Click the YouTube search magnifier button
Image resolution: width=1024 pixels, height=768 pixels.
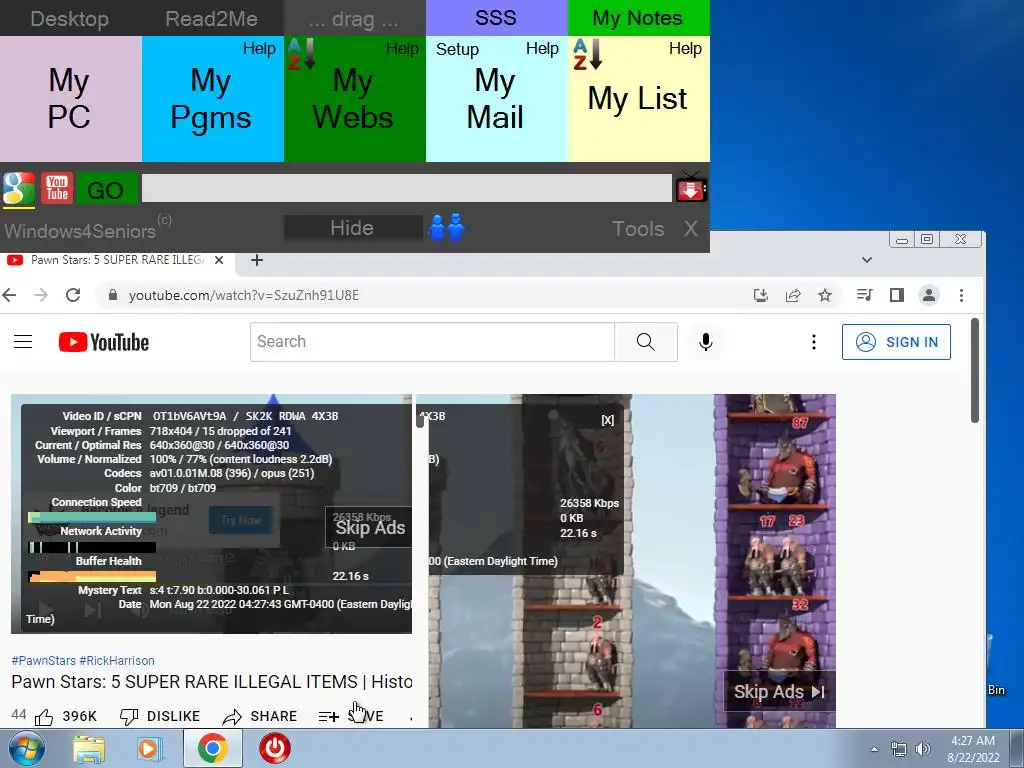(646, 342)
